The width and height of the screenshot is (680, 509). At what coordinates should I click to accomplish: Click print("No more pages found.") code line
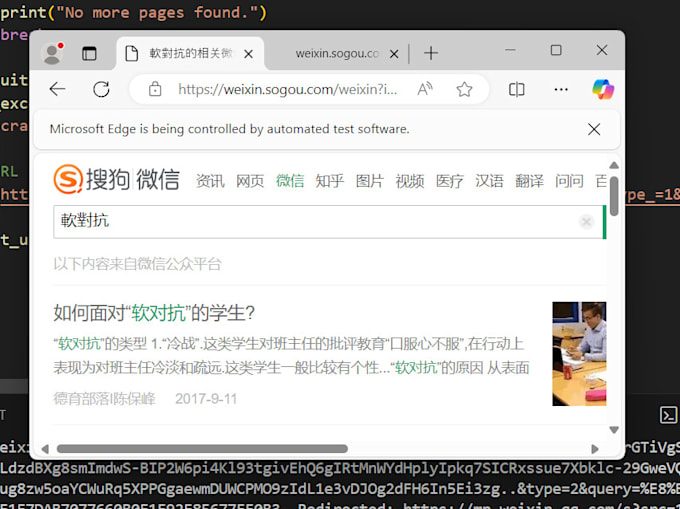(134, 12)
